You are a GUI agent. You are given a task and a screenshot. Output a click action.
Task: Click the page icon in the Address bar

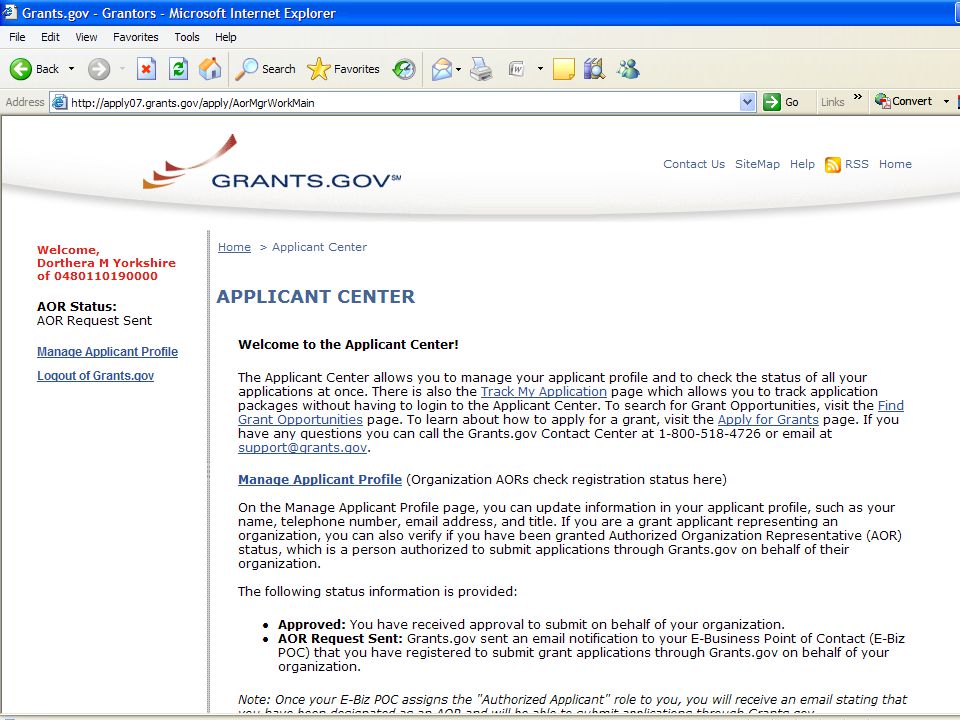click(x=59, y=102)
